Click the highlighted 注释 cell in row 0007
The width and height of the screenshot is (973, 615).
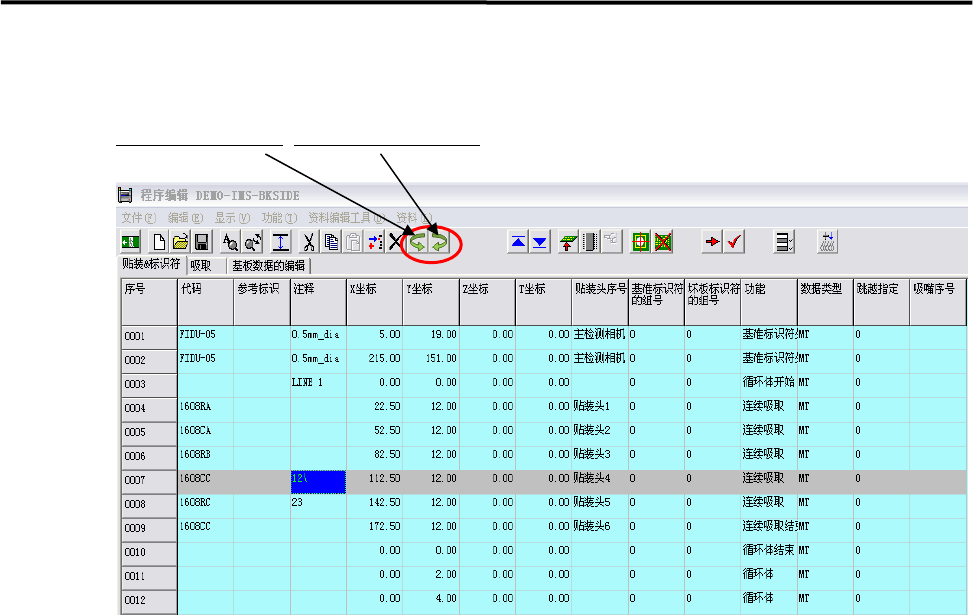tap(316, 480)
